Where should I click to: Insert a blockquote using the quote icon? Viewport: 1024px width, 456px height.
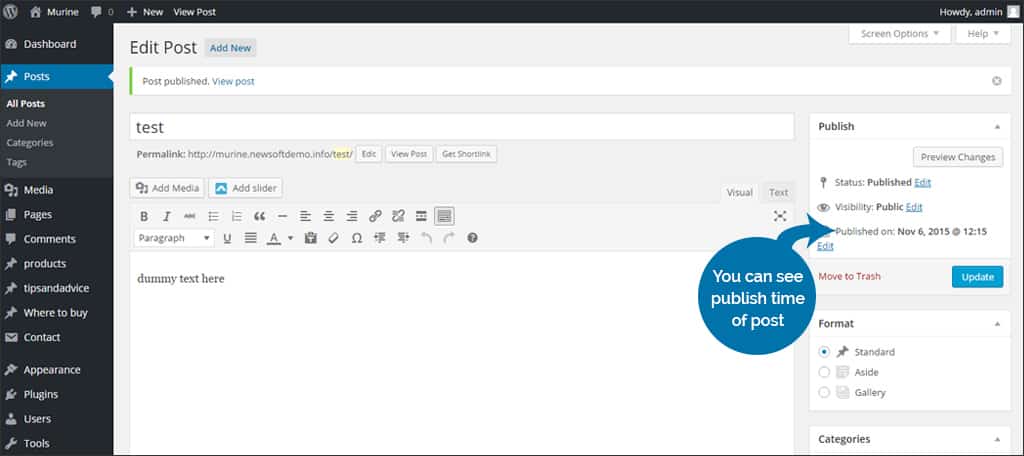(259, 216)
